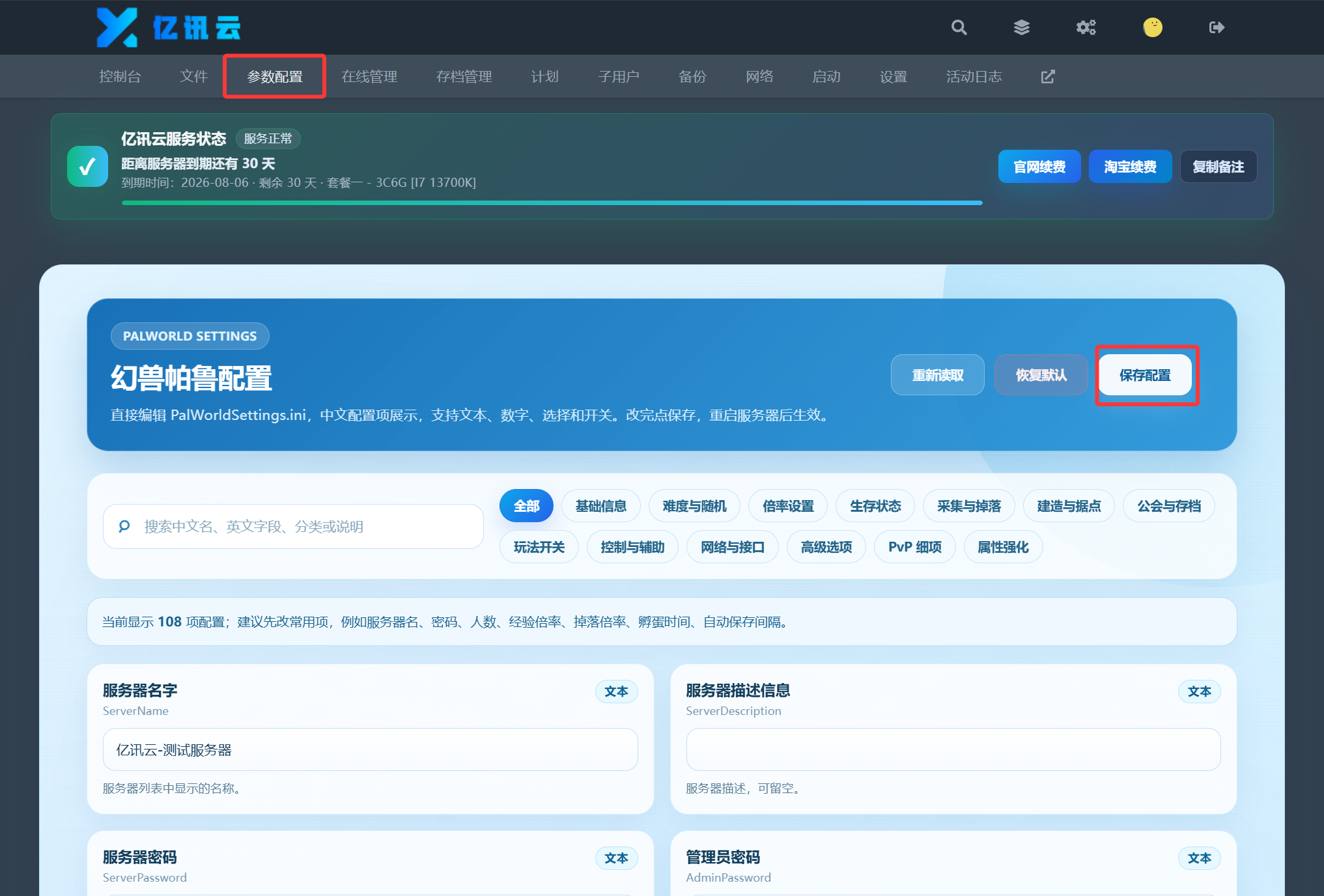The image size is (1324, 896).
Task: Click the ServerDescription text input
Action: point(953,749)
